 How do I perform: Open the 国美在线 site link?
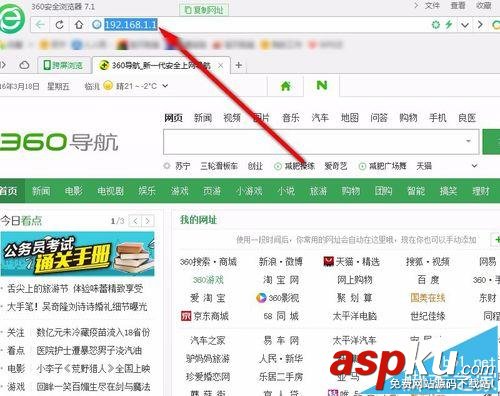coord(428,298)
